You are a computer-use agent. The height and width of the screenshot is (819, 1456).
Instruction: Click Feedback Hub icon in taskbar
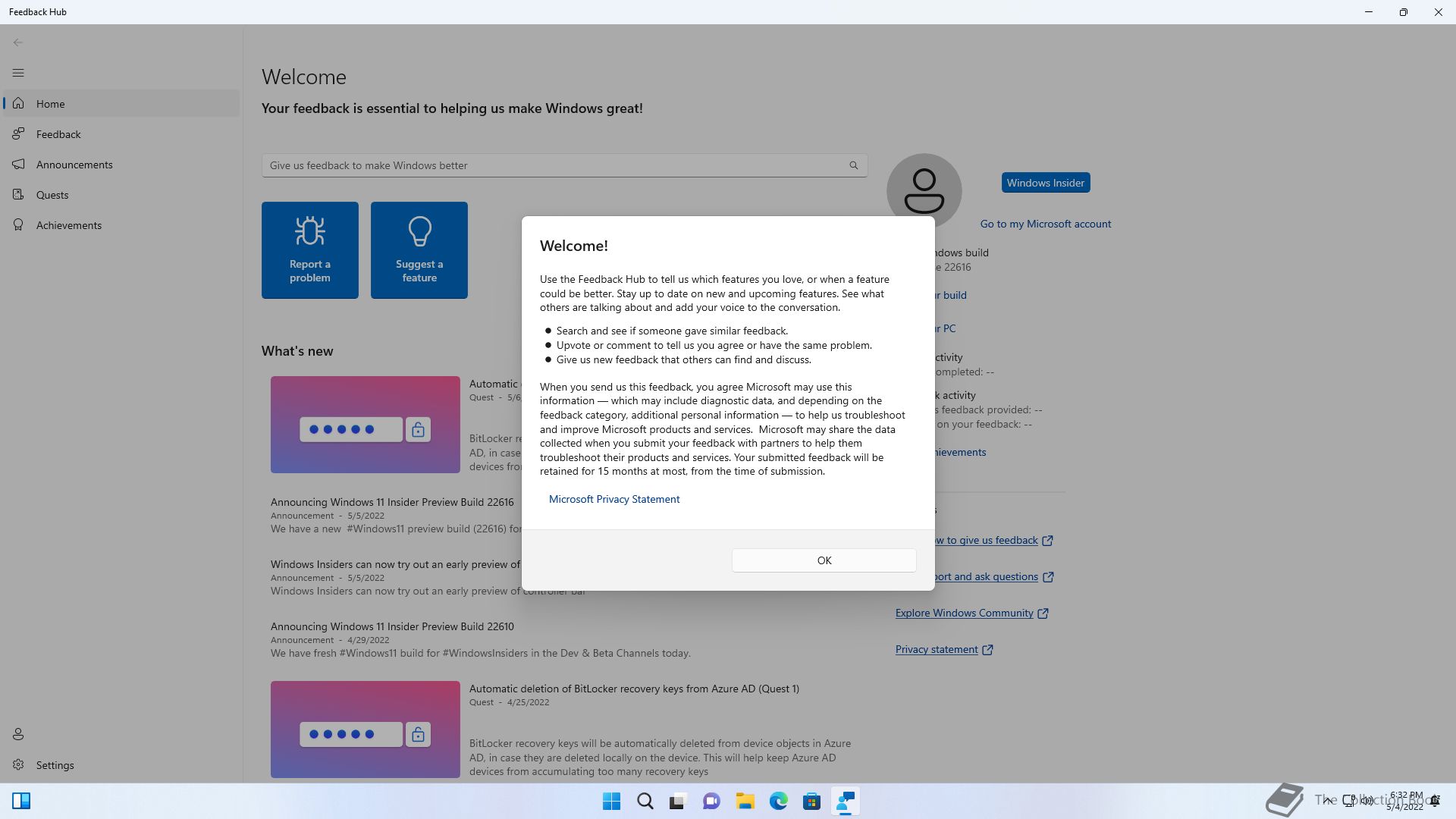[x=845, y=801]
